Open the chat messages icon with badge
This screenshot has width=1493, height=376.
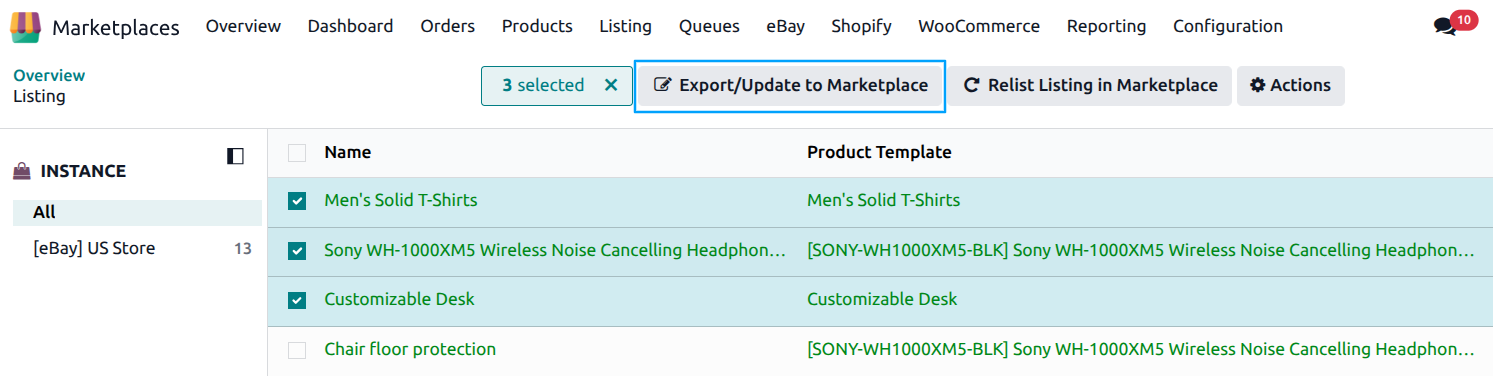[1455, 24]
